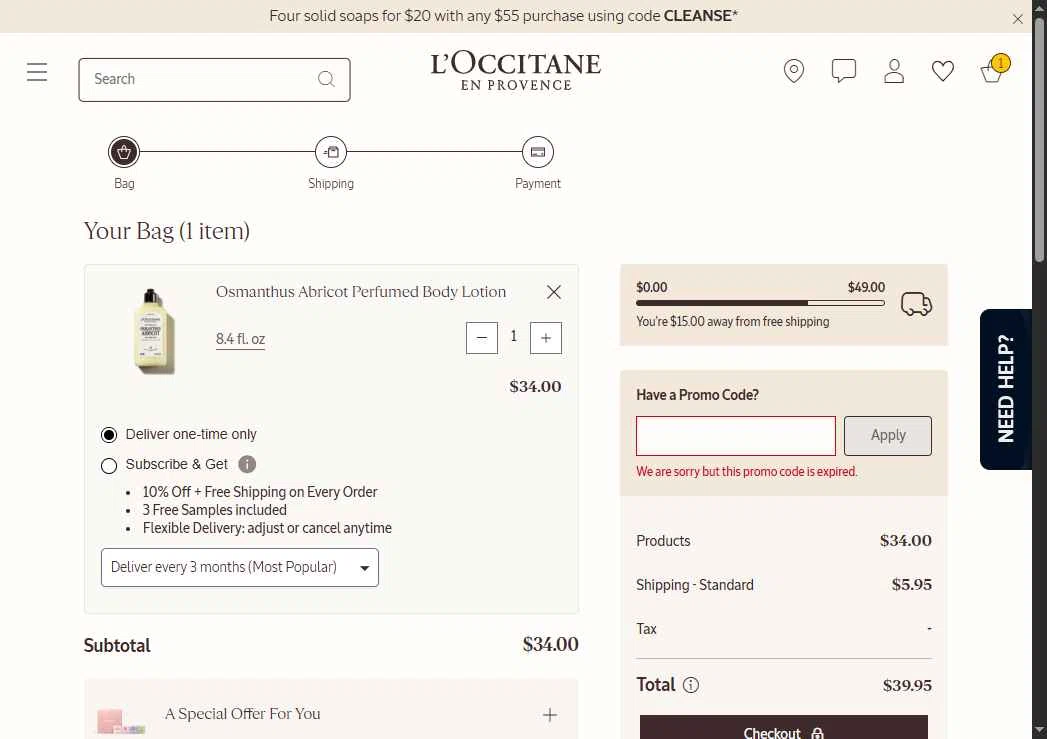This screenshot has height=739, width=1047.
Task: Click the '3 Free Samples included' bullet
Action: tap(214, 510)
